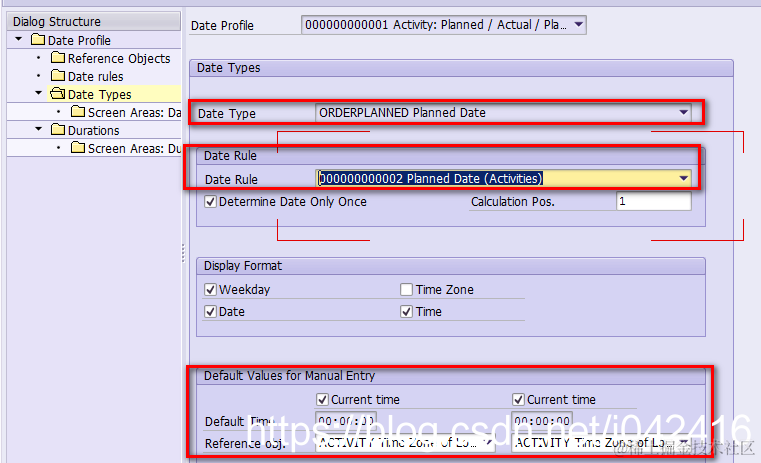Image resolution: width=761 pixels, height=463 pixels.
Task: Open Reference Objects in dialog structure
Action: (119, 59)
